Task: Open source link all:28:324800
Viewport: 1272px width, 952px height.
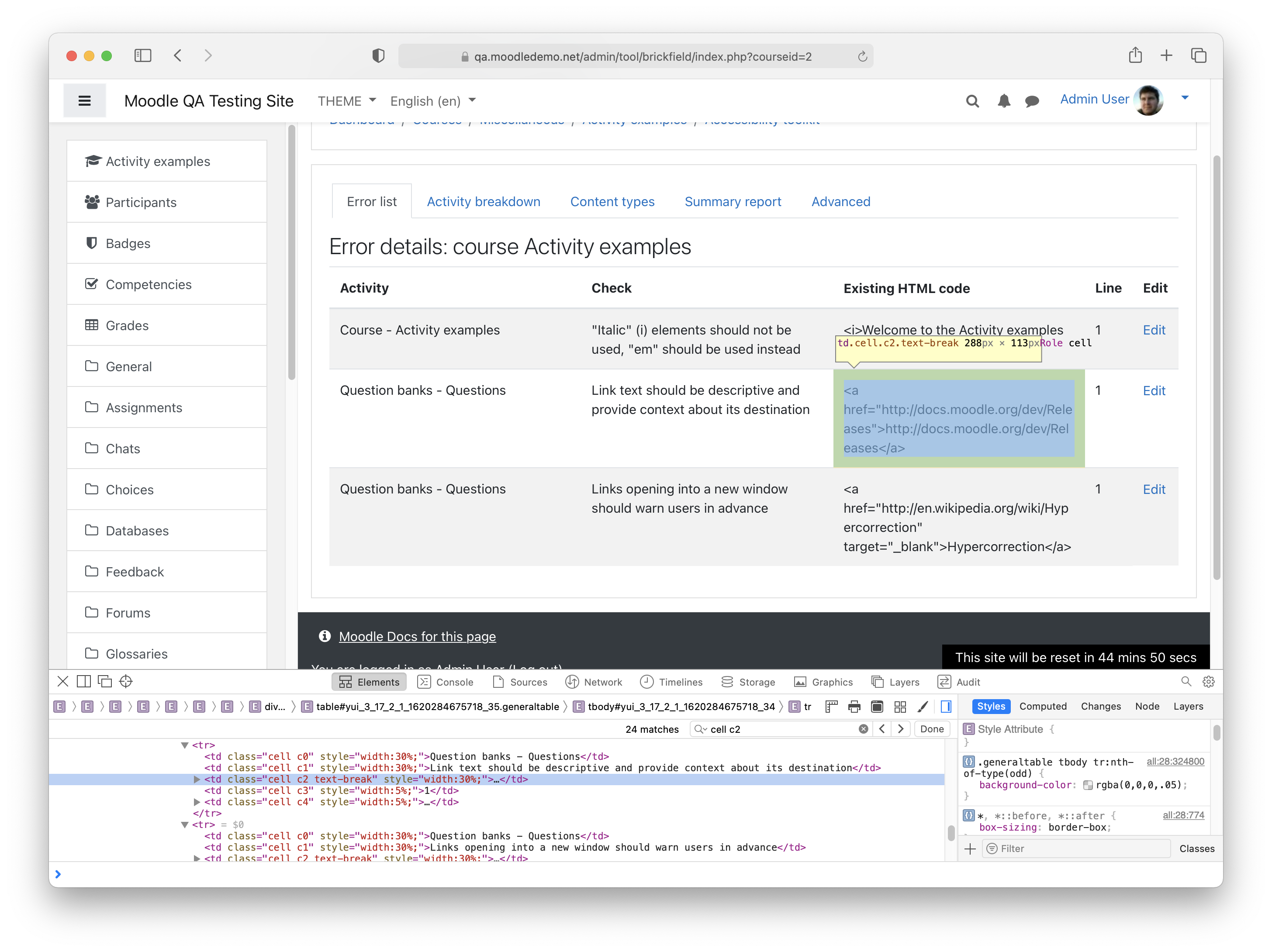Action: pos(1175,762)
